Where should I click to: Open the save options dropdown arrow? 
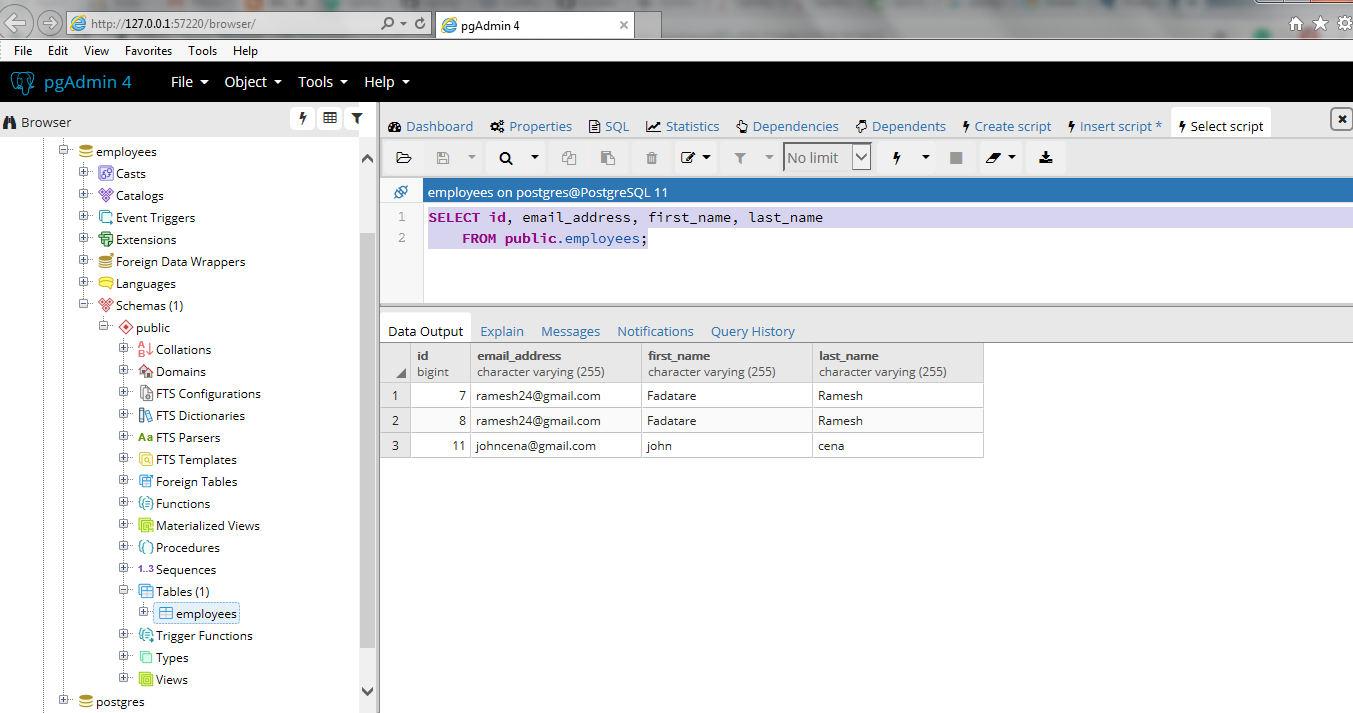pos(472,158)
